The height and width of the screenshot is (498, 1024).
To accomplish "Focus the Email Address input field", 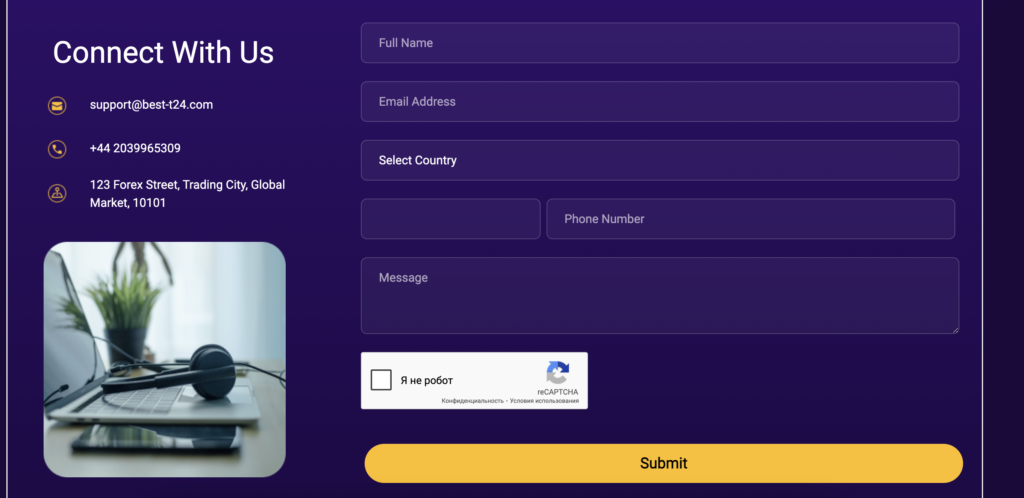I will point(660,101).
